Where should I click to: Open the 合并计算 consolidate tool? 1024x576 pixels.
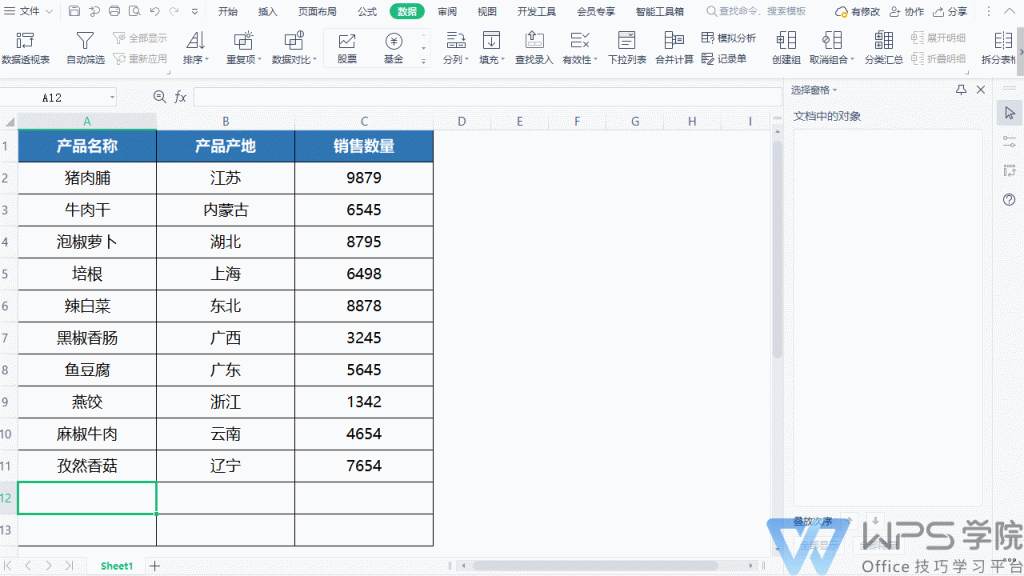click(674, 48)
